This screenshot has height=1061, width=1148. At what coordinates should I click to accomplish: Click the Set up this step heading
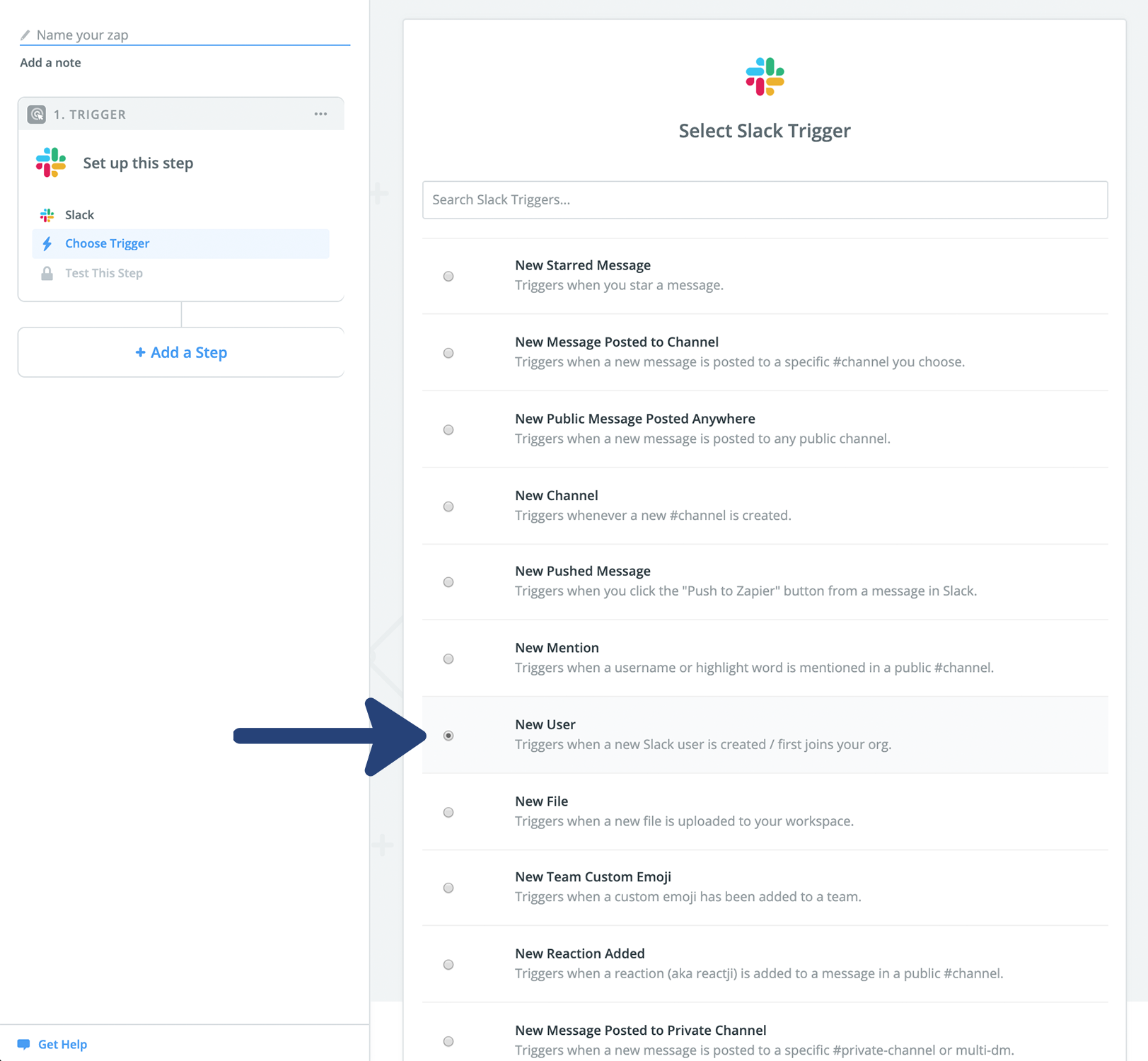(x=138, y=163)
